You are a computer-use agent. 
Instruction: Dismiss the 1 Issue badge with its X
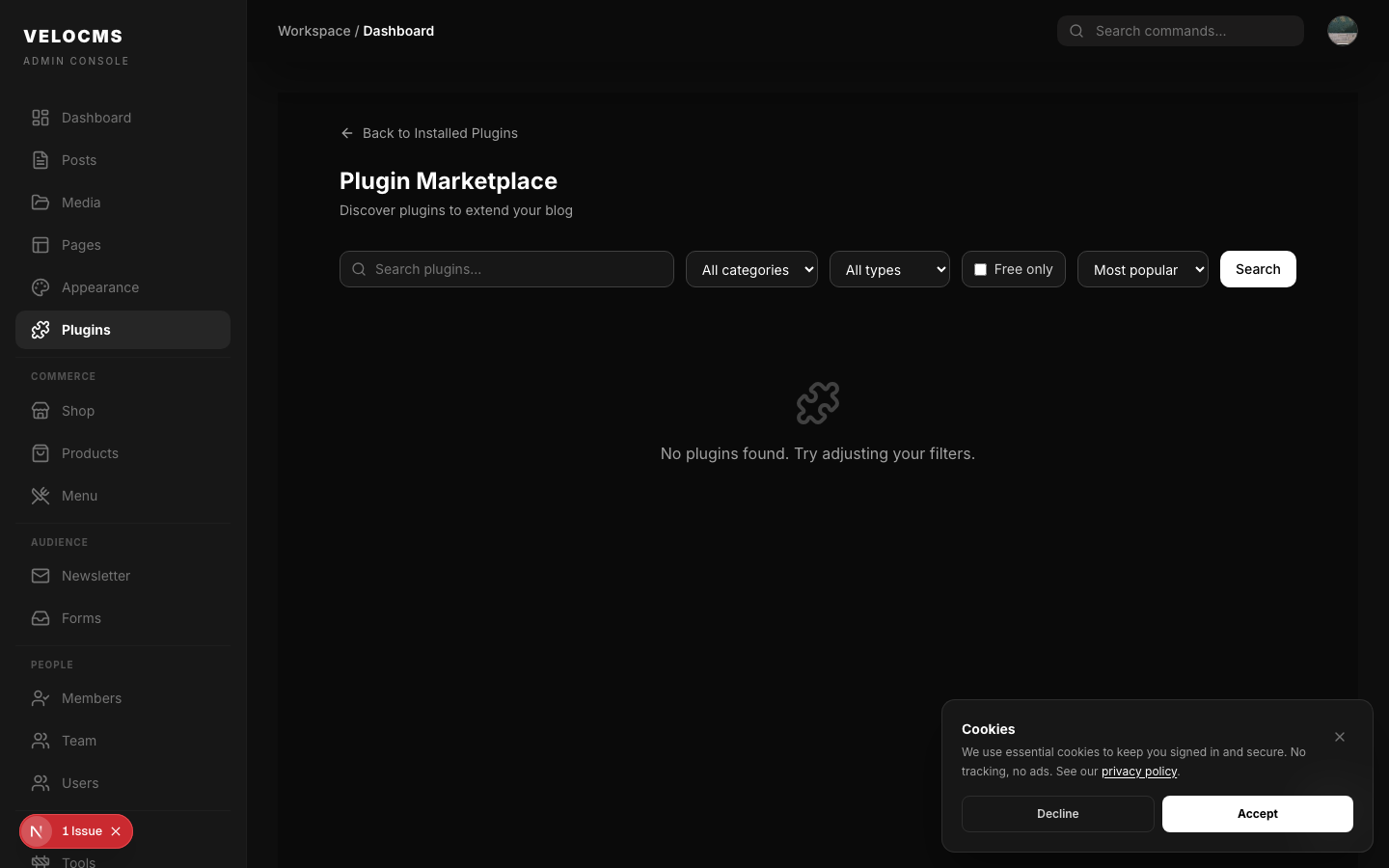[x=116, y=831]
